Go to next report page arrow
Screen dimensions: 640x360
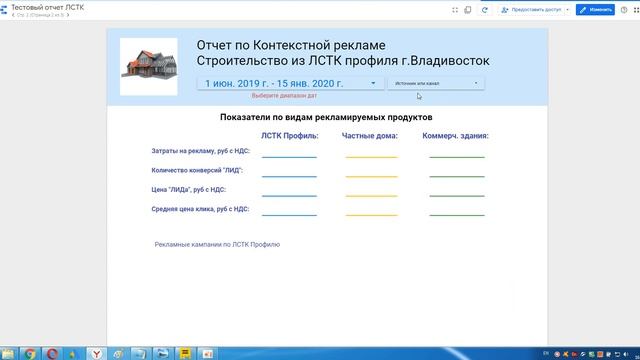click(x=68, y=15)
